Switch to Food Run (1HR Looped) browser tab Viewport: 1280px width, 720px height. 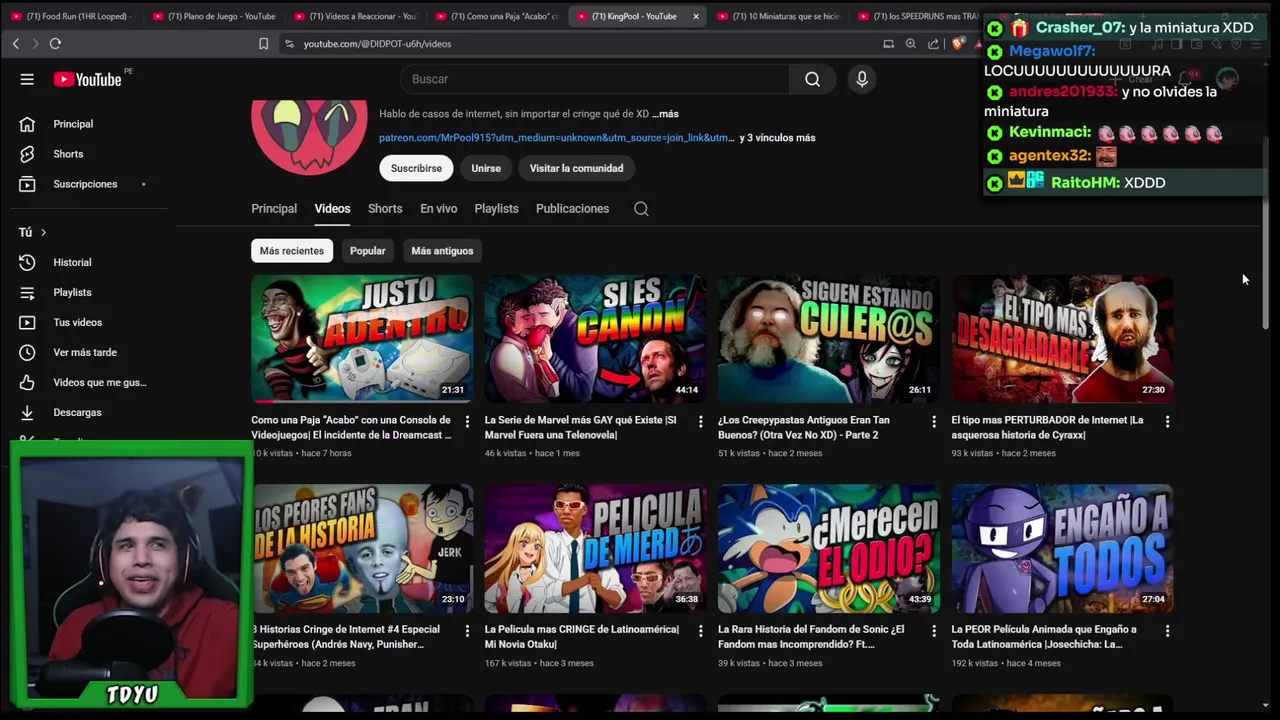point(70,16)
